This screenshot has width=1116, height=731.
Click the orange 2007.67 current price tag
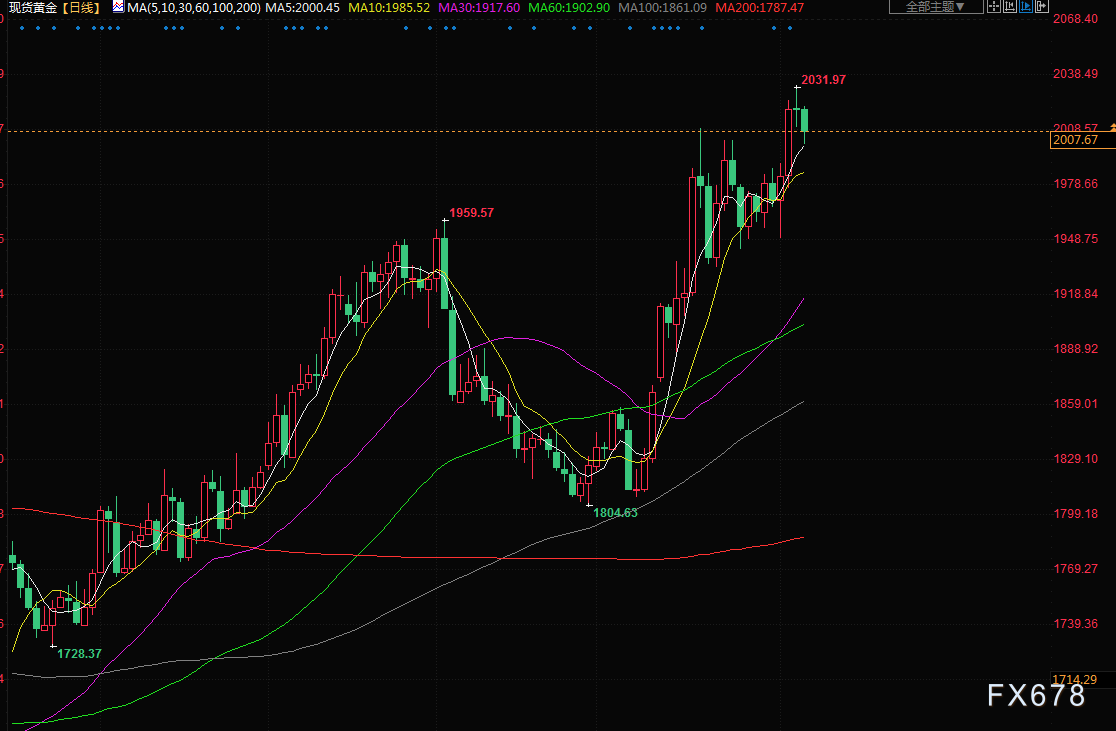click(1075, 140)
